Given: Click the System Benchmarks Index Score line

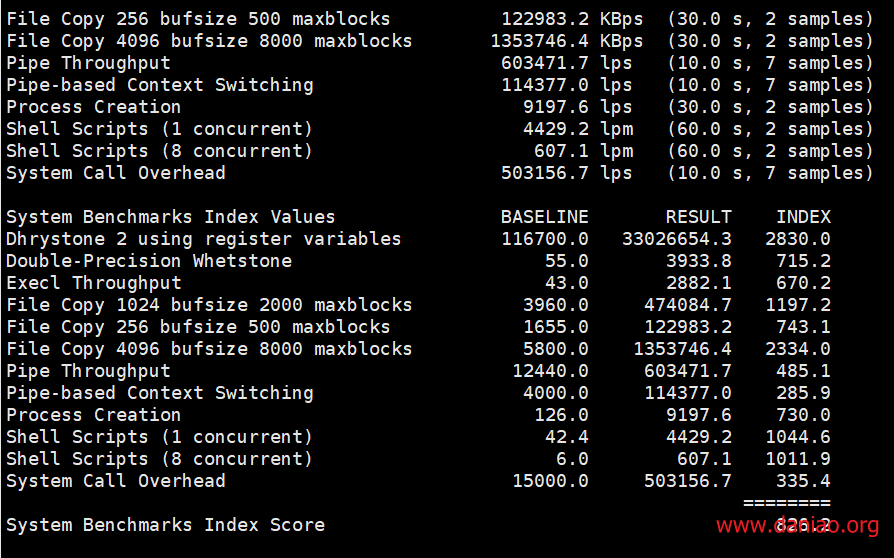Looking at the screenshot, I should tap(165, 525).
